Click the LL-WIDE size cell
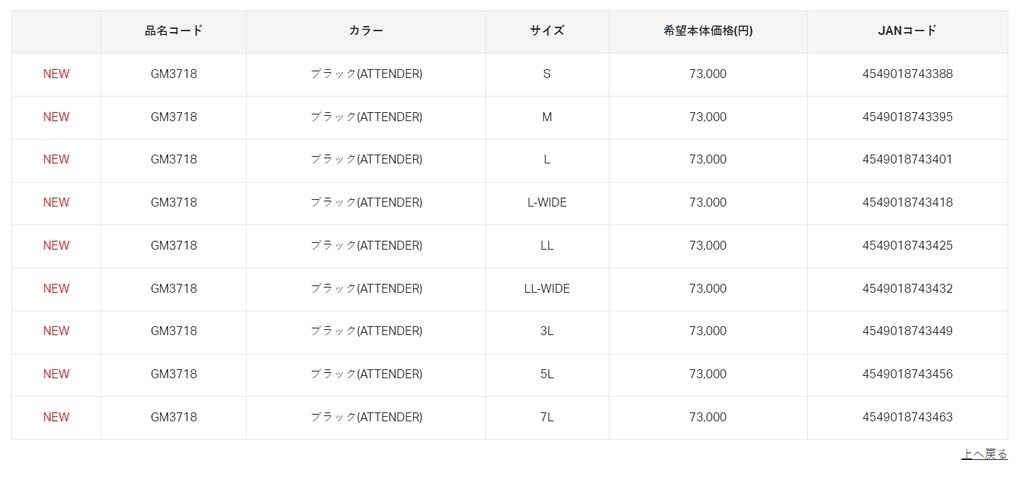Screen dimensions: 1024x480 click(547, 288)
